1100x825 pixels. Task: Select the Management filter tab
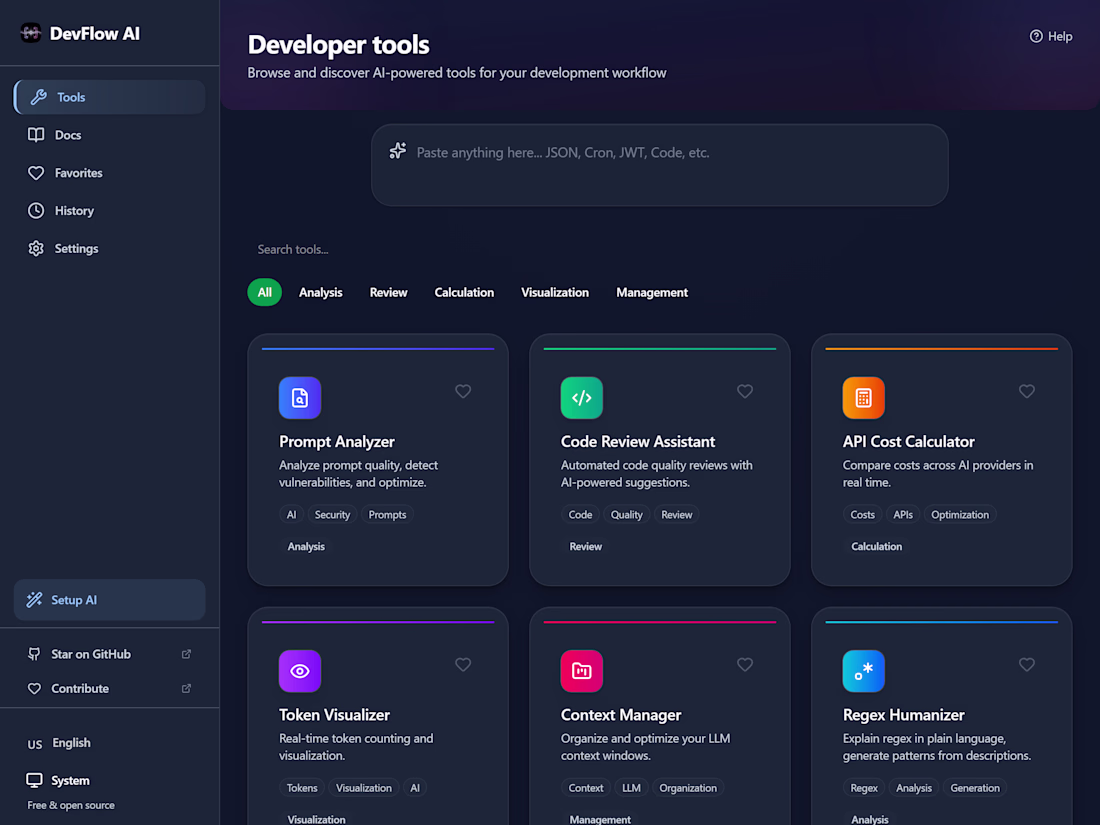[x=652, y=293]
